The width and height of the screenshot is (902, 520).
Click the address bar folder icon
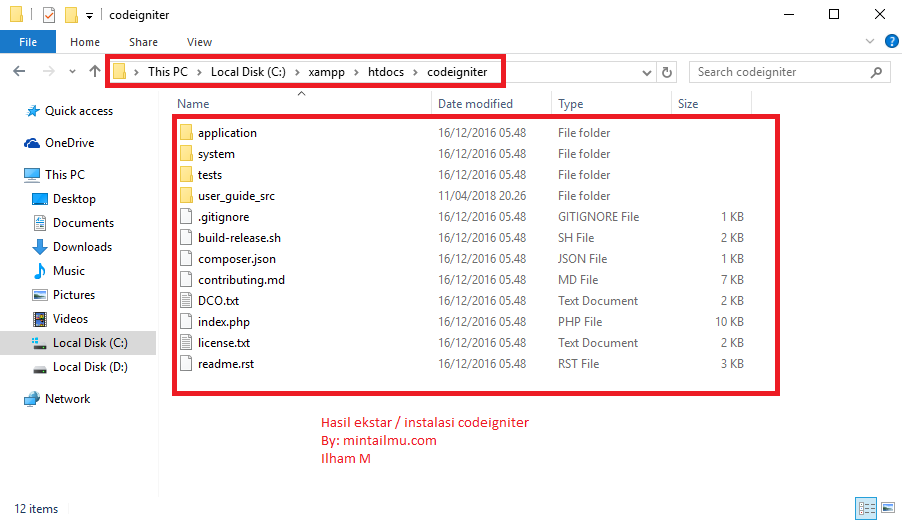pos(120,71)
